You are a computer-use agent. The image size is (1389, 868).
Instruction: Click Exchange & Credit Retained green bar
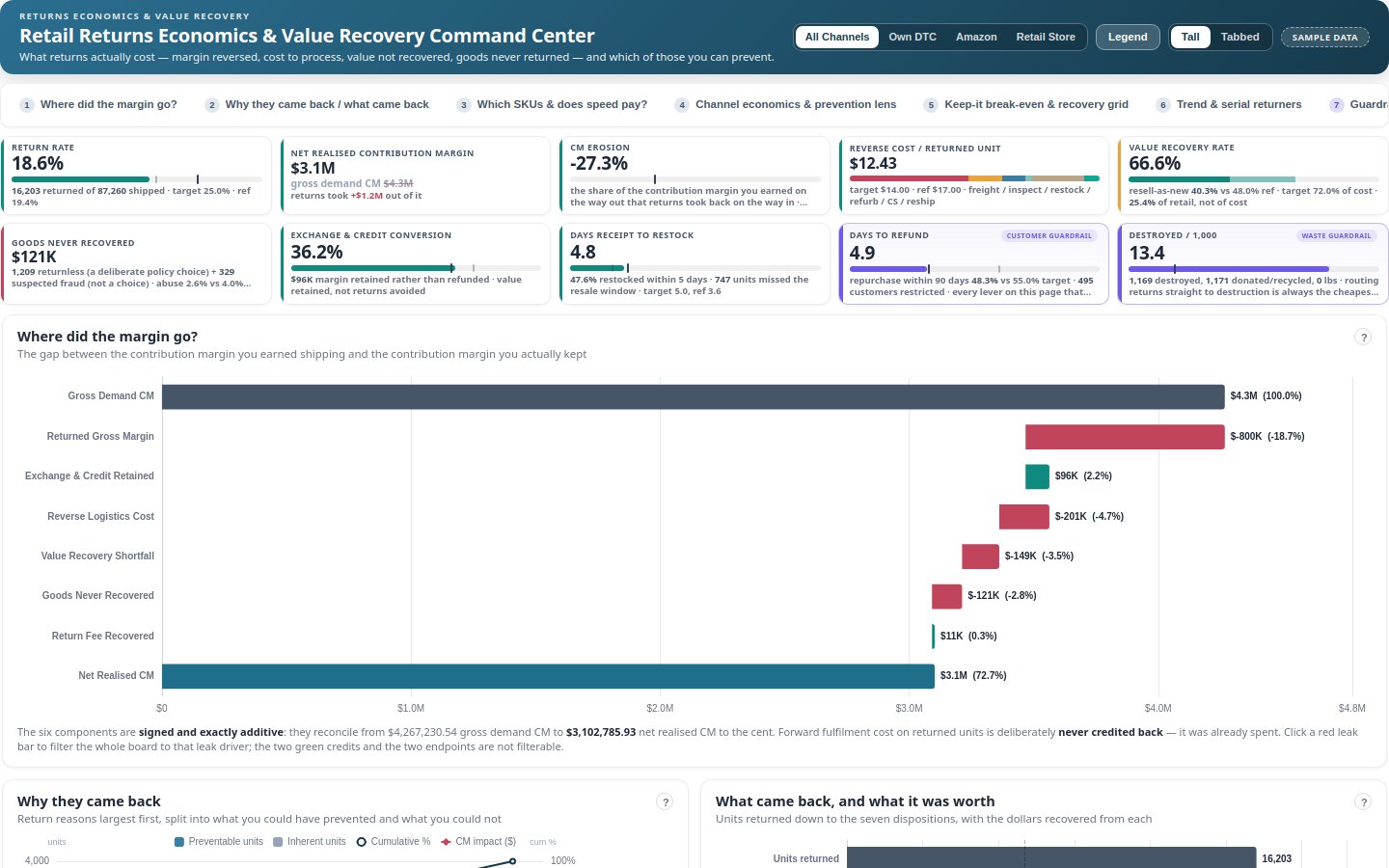point(1037,476)
